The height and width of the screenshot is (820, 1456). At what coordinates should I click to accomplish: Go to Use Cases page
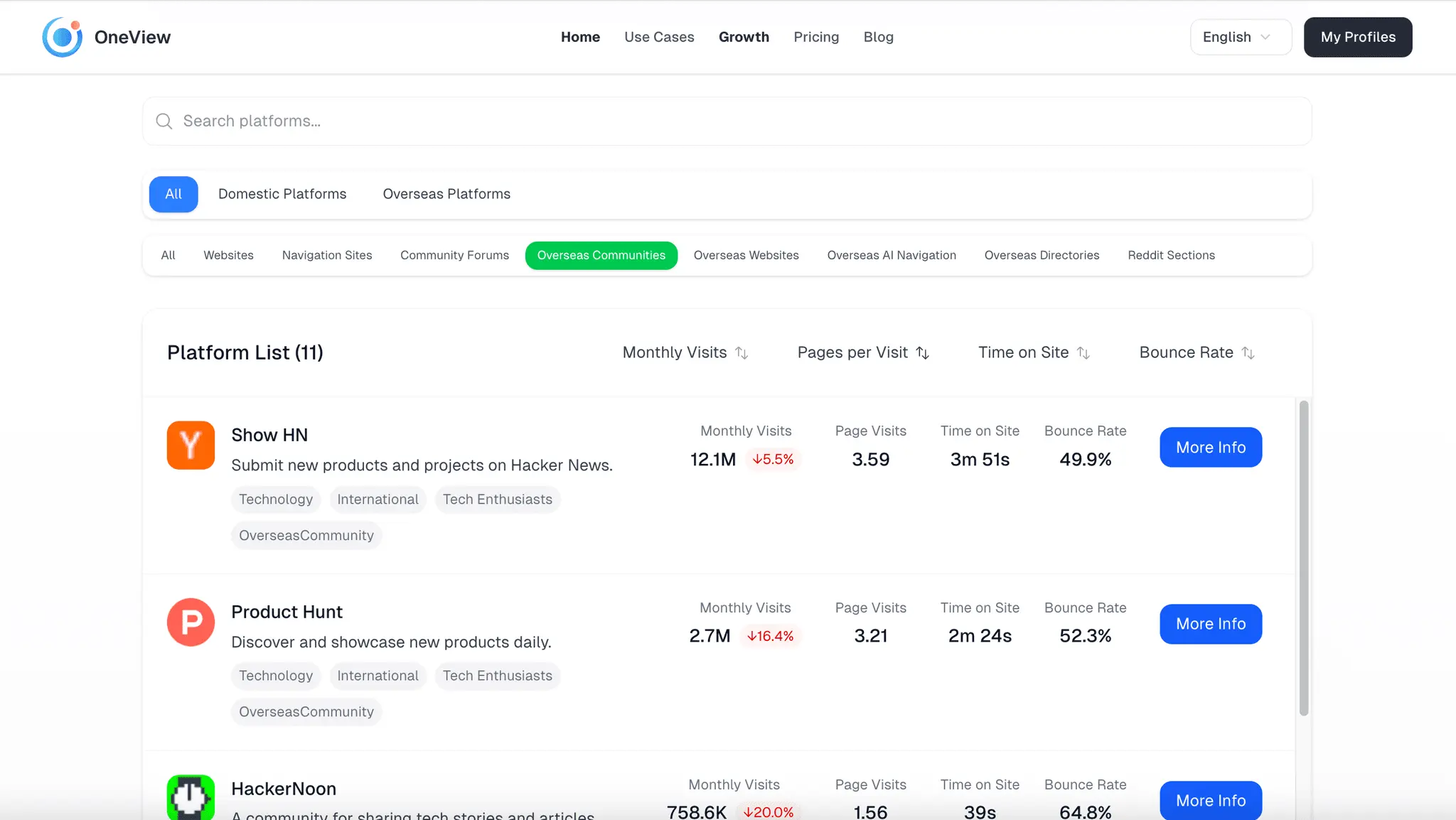659,37
